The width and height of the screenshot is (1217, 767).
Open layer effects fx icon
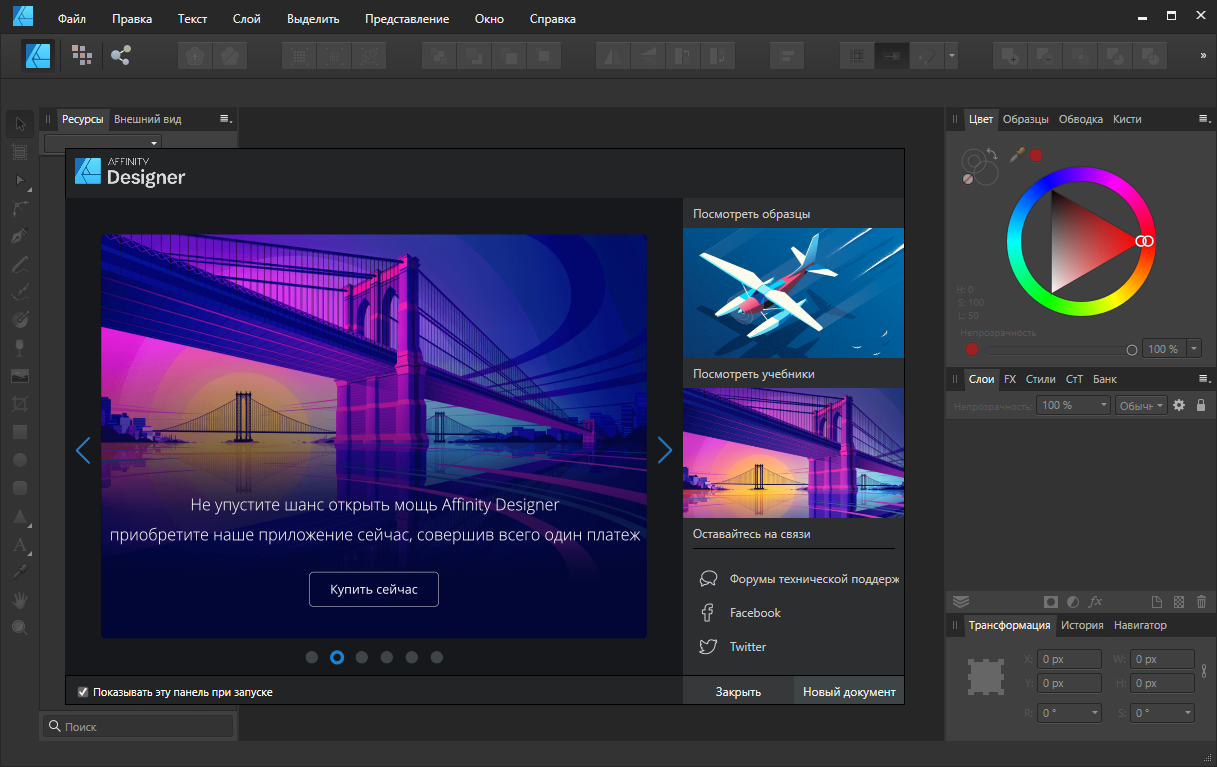[x=1096, y=602]
